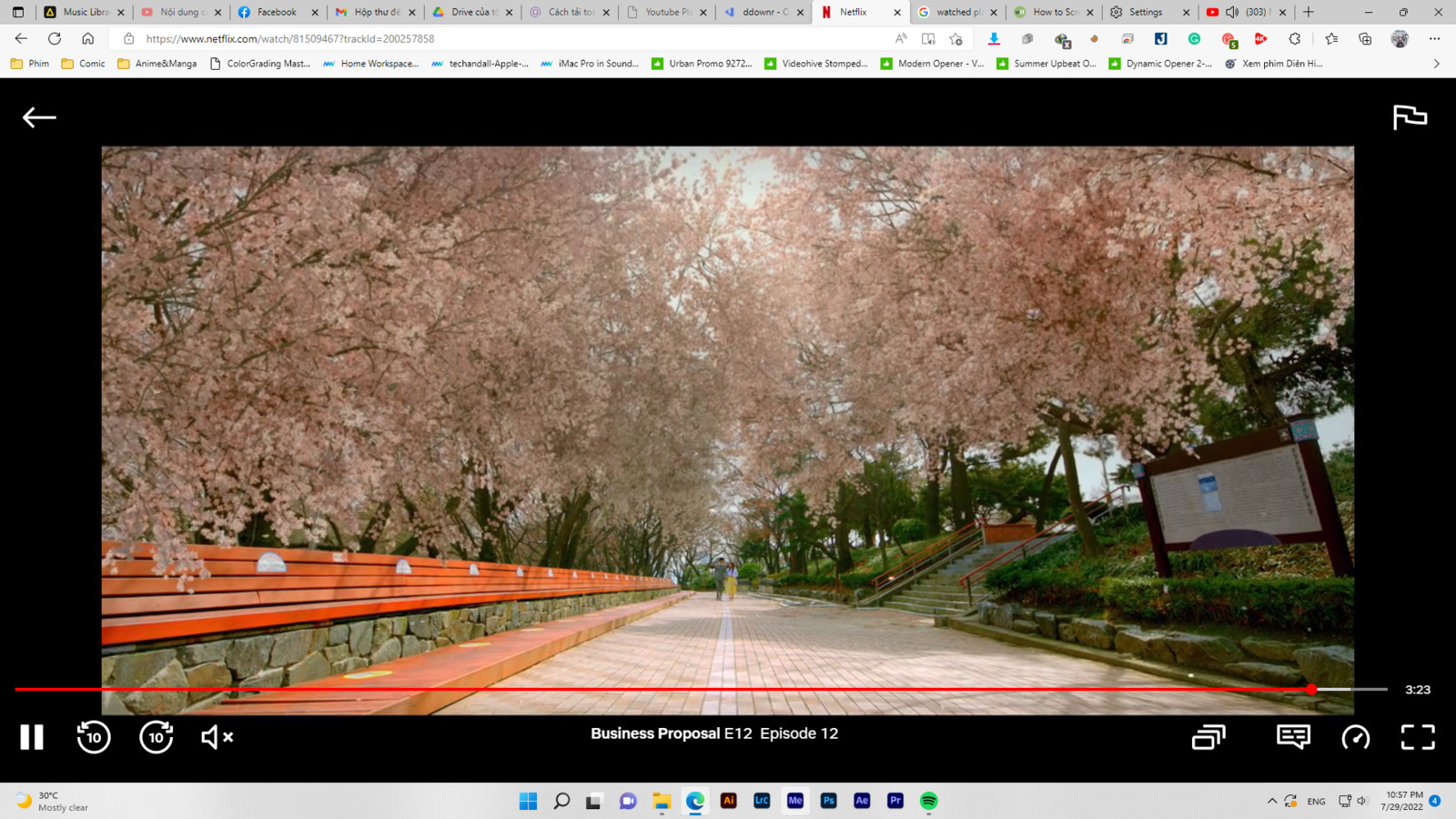The image size is (1456, 819).
Task: Open the tab actions menu button
Action: coord(18,12)
